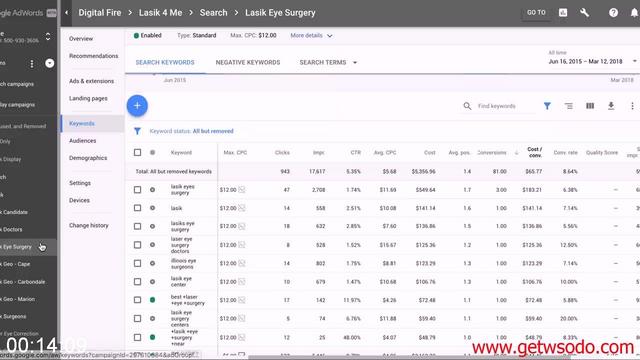Open the sidebar three-dot menu
This screenshot has width=640, height=360.
pyautogui.click(x=32, y=64)
